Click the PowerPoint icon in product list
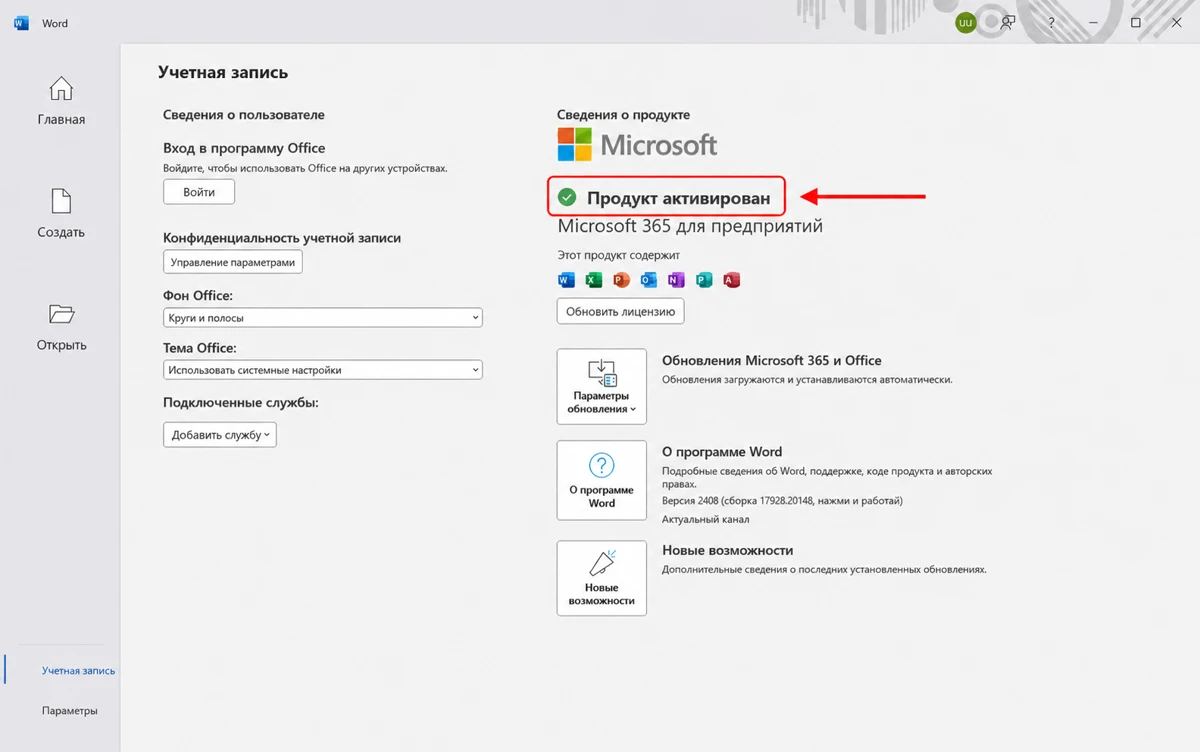Viewport: 1200px width, 752px height. pyautogui.click(x=621, y=280)
